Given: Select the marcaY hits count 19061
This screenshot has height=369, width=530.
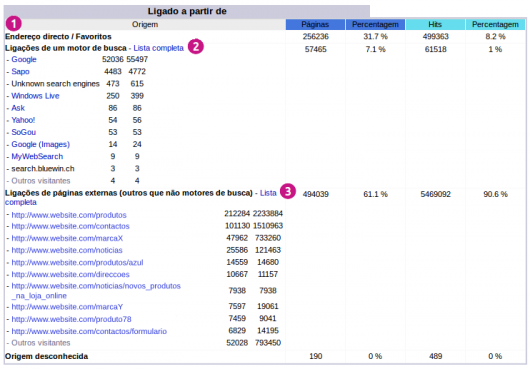Looking at the screenshot, I should point(268,306).
